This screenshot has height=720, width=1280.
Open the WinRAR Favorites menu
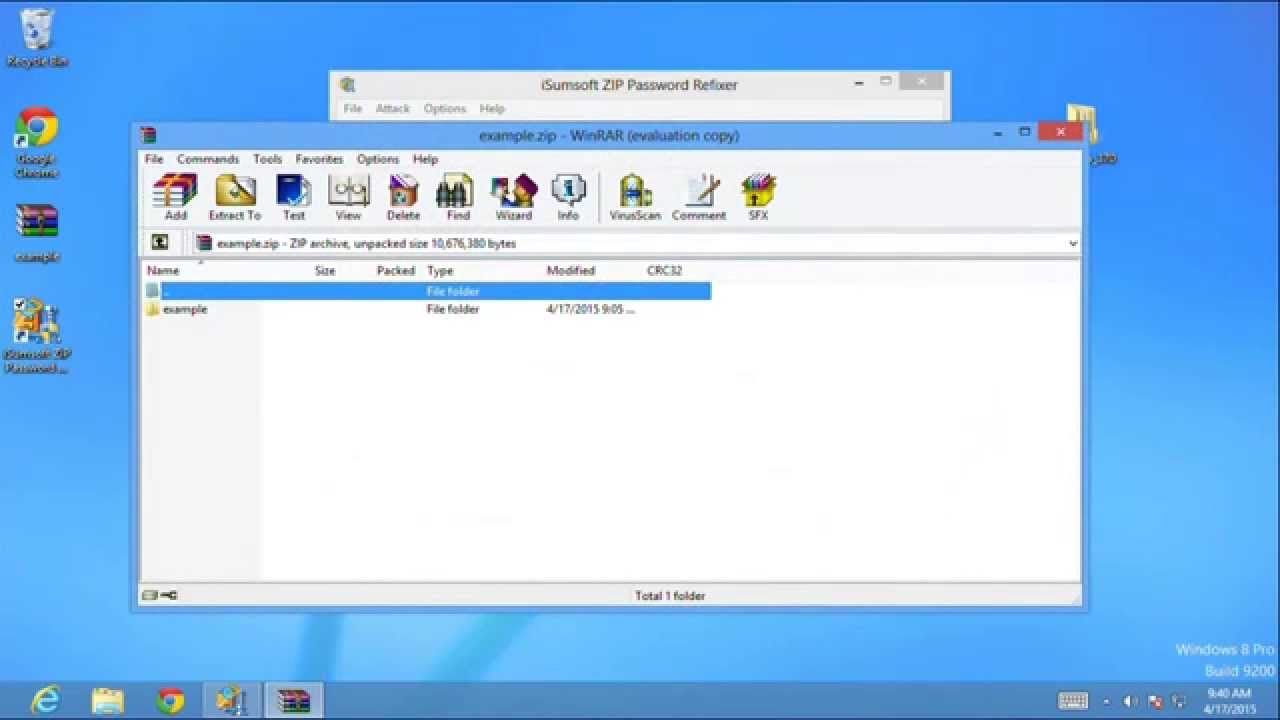(x=319, y=159)
